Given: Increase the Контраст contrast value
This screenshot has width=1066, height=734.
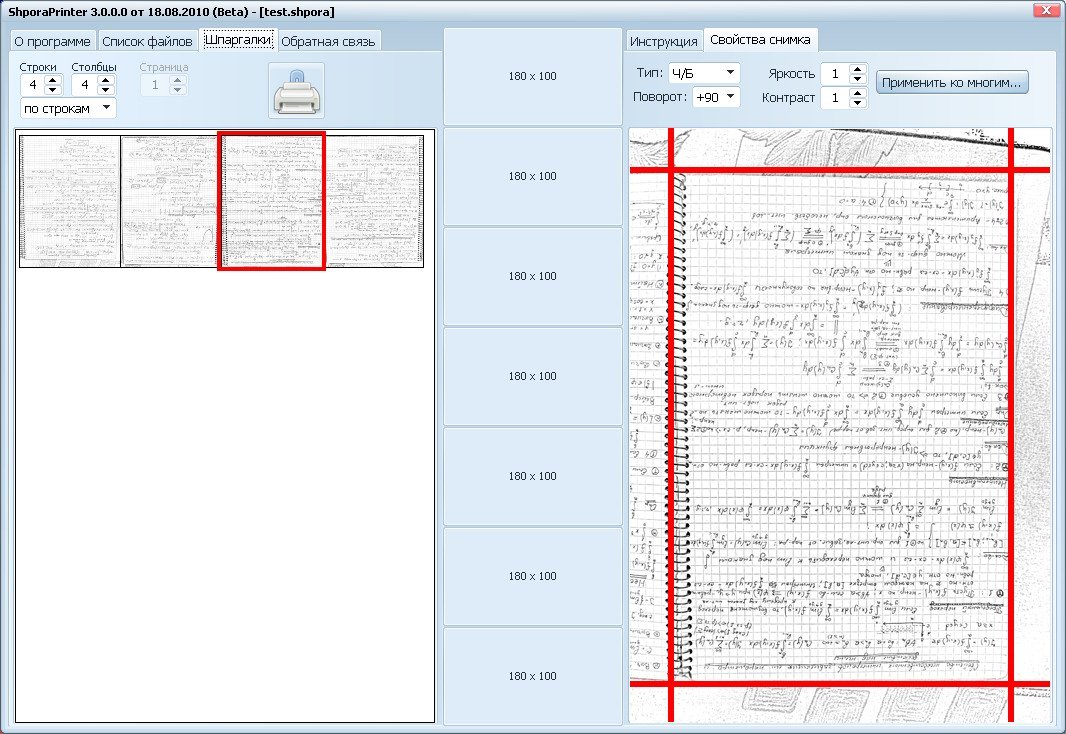Looking at the screenshot, I should [x=858, y=93].
